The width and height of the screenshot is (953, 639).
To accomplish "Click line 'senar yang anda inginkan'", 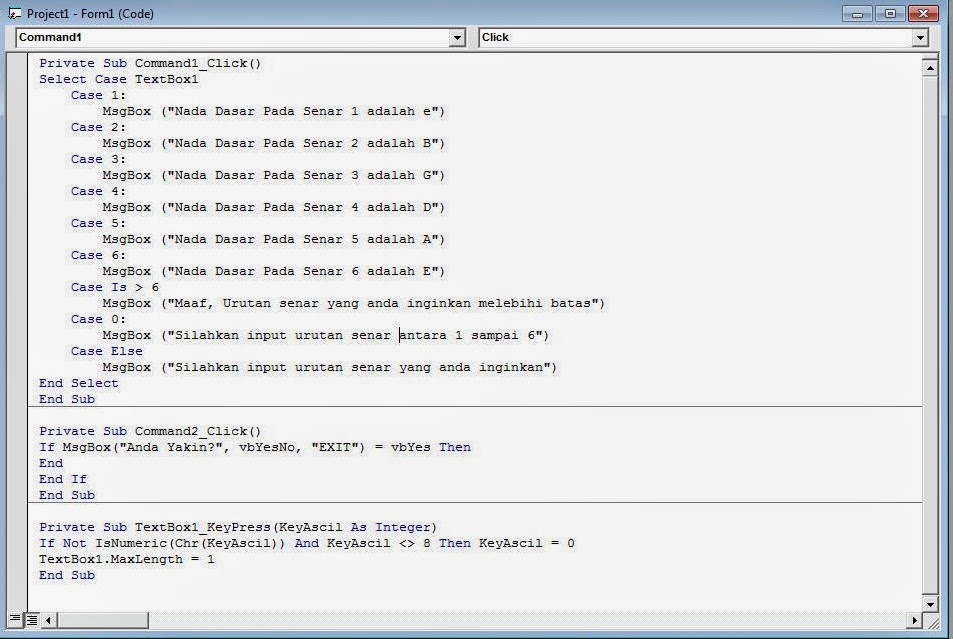I will click(329, 367).
